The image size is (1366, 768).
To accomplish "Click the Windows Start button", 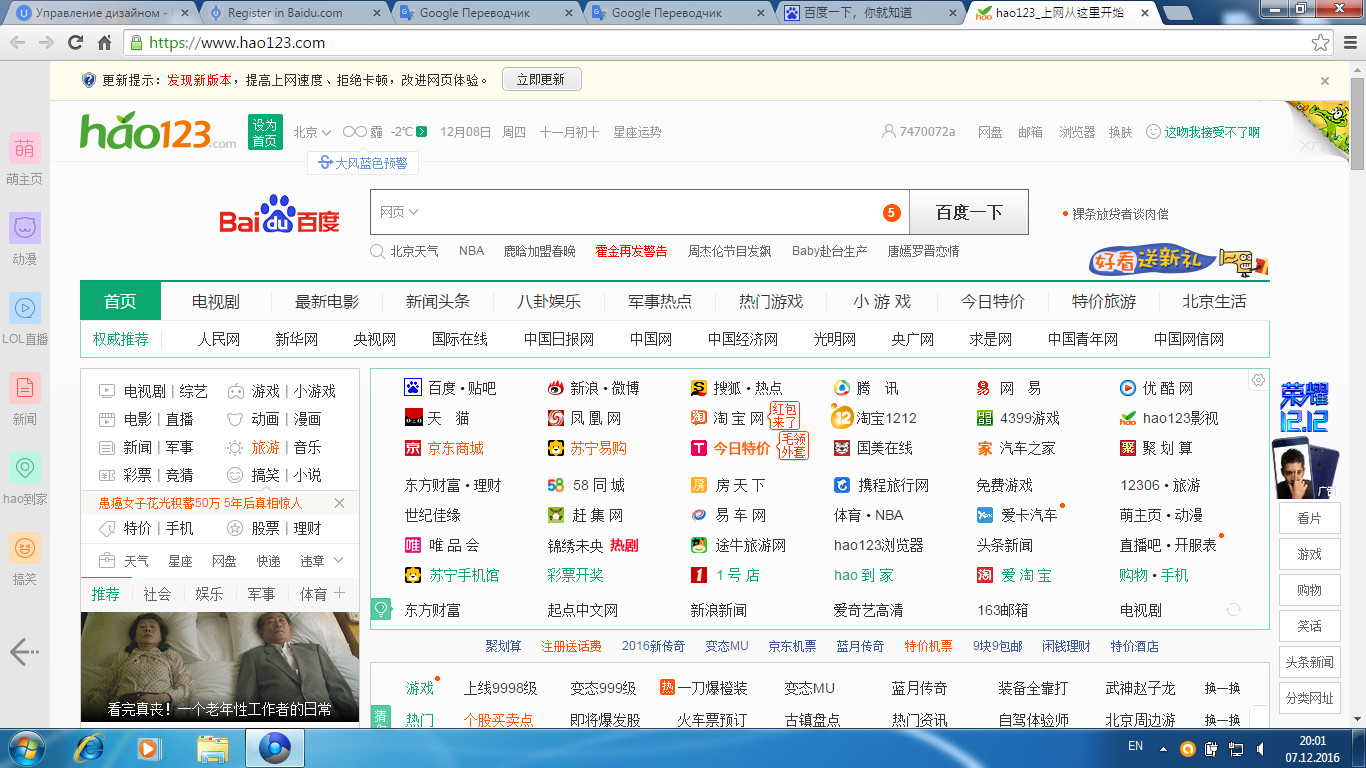I will click(x=26, y=747).
